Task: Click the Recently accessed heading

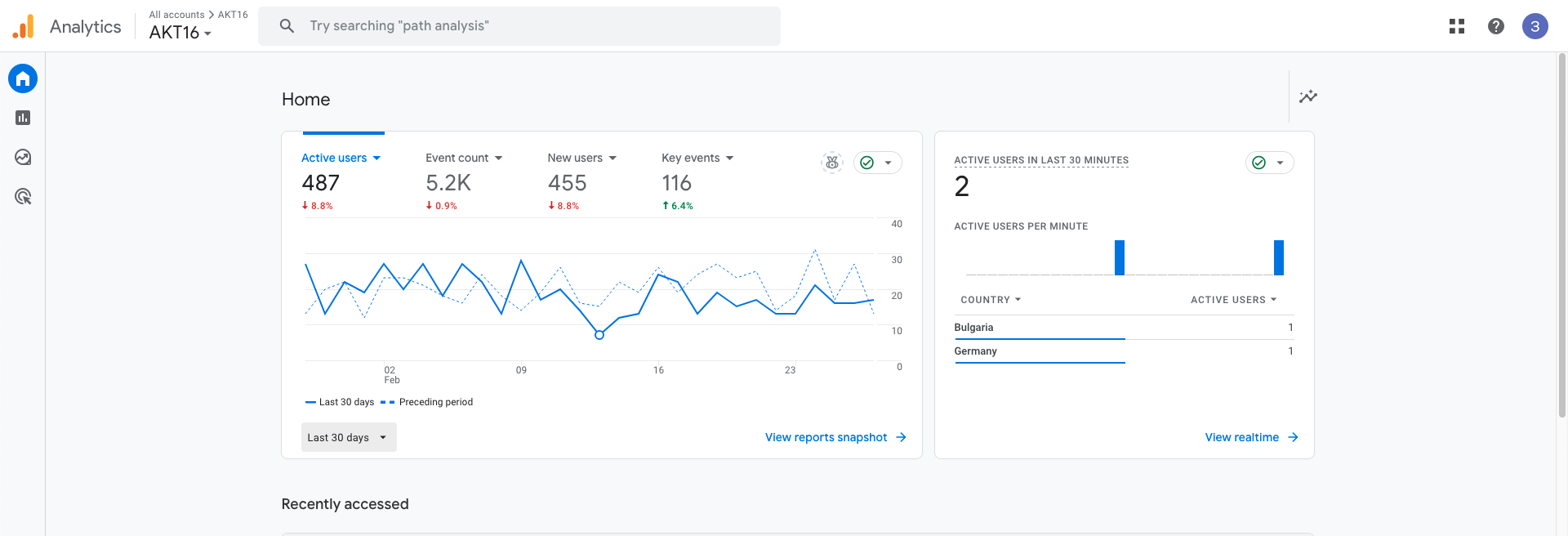Action: coord(345,504)
